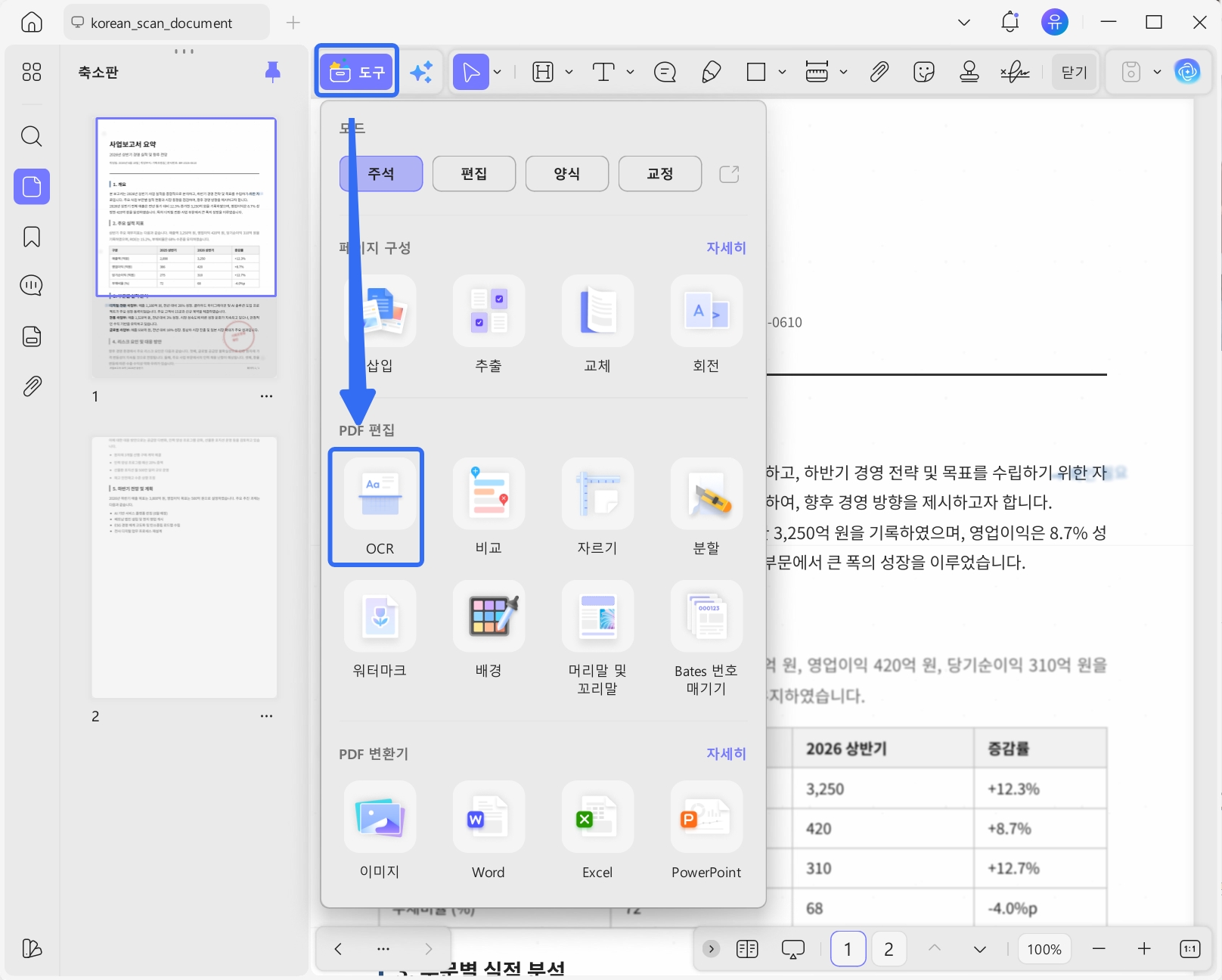Toggle the 도구 tools panel button
This screenshot has width=1222, height=980.
click(357, 72)
